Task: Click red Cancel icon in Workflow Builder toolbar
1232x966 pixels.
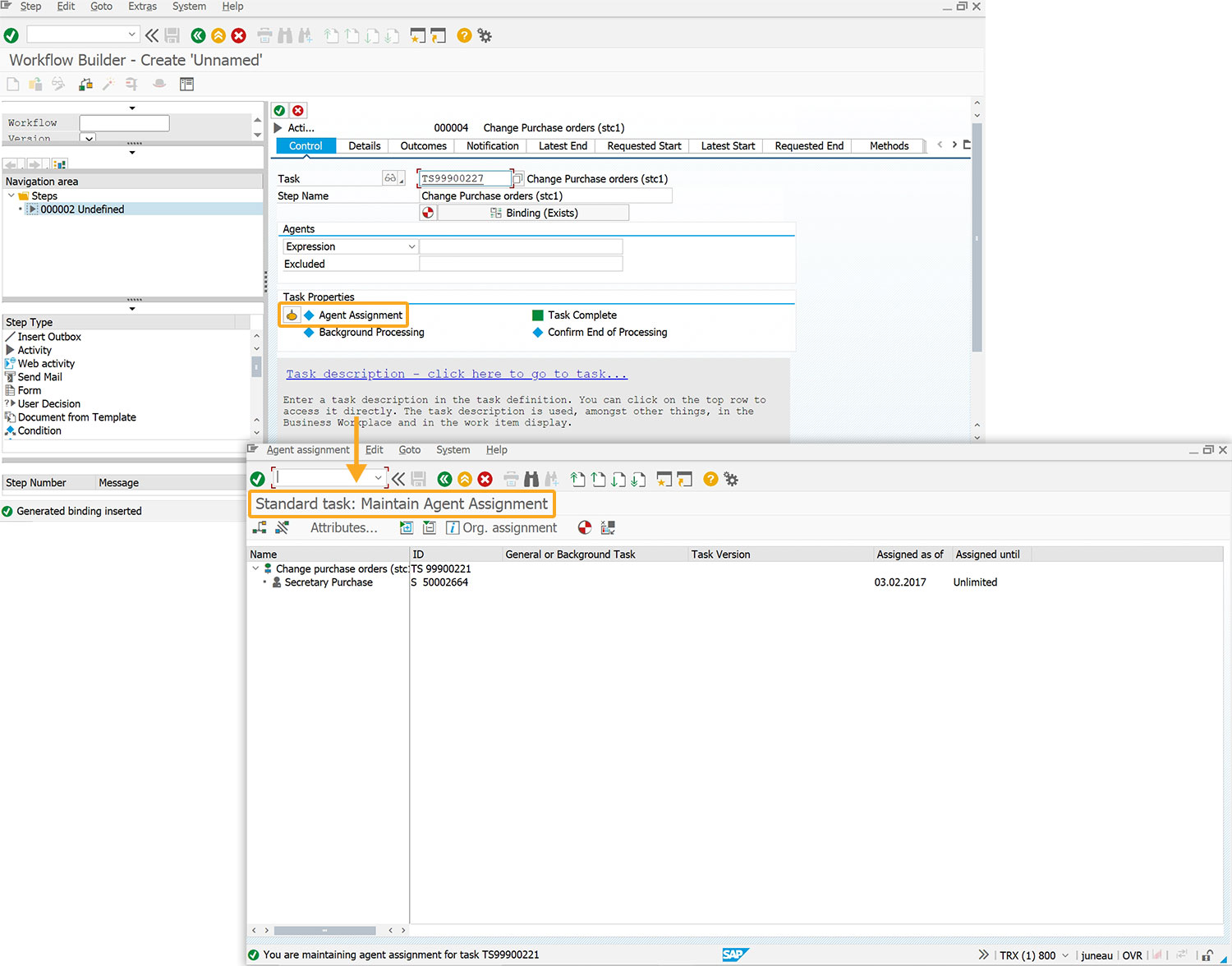Action: click(x=239, y=35)
